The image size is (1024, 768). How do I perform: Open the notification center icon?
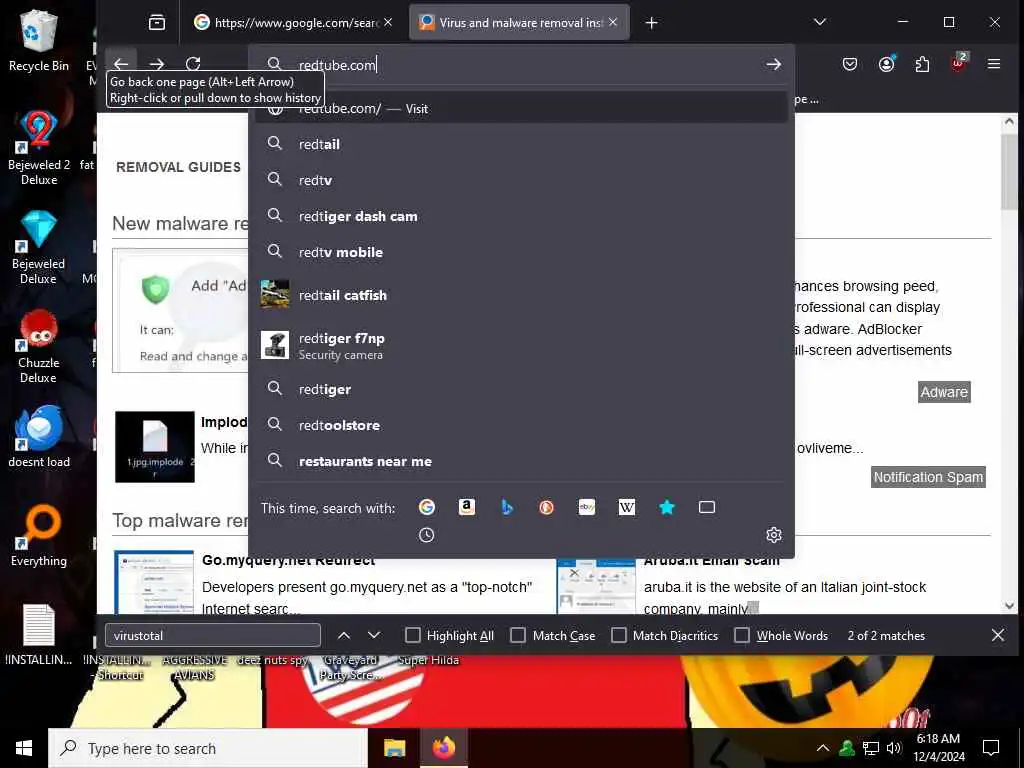991,748
